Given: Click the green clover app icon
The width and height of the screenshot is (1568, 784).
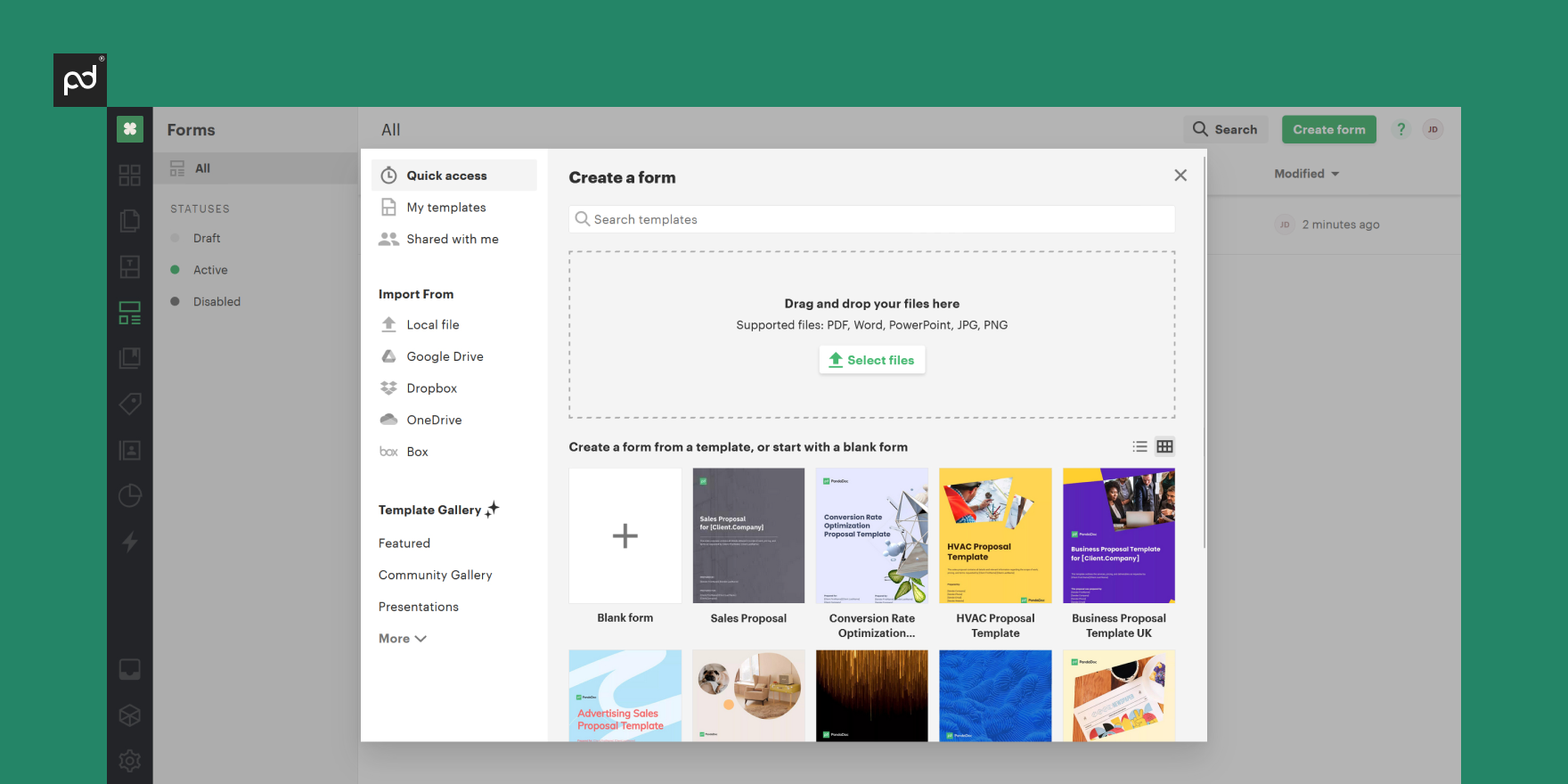Looking at the screenshot, I should (x=130, y=129).
